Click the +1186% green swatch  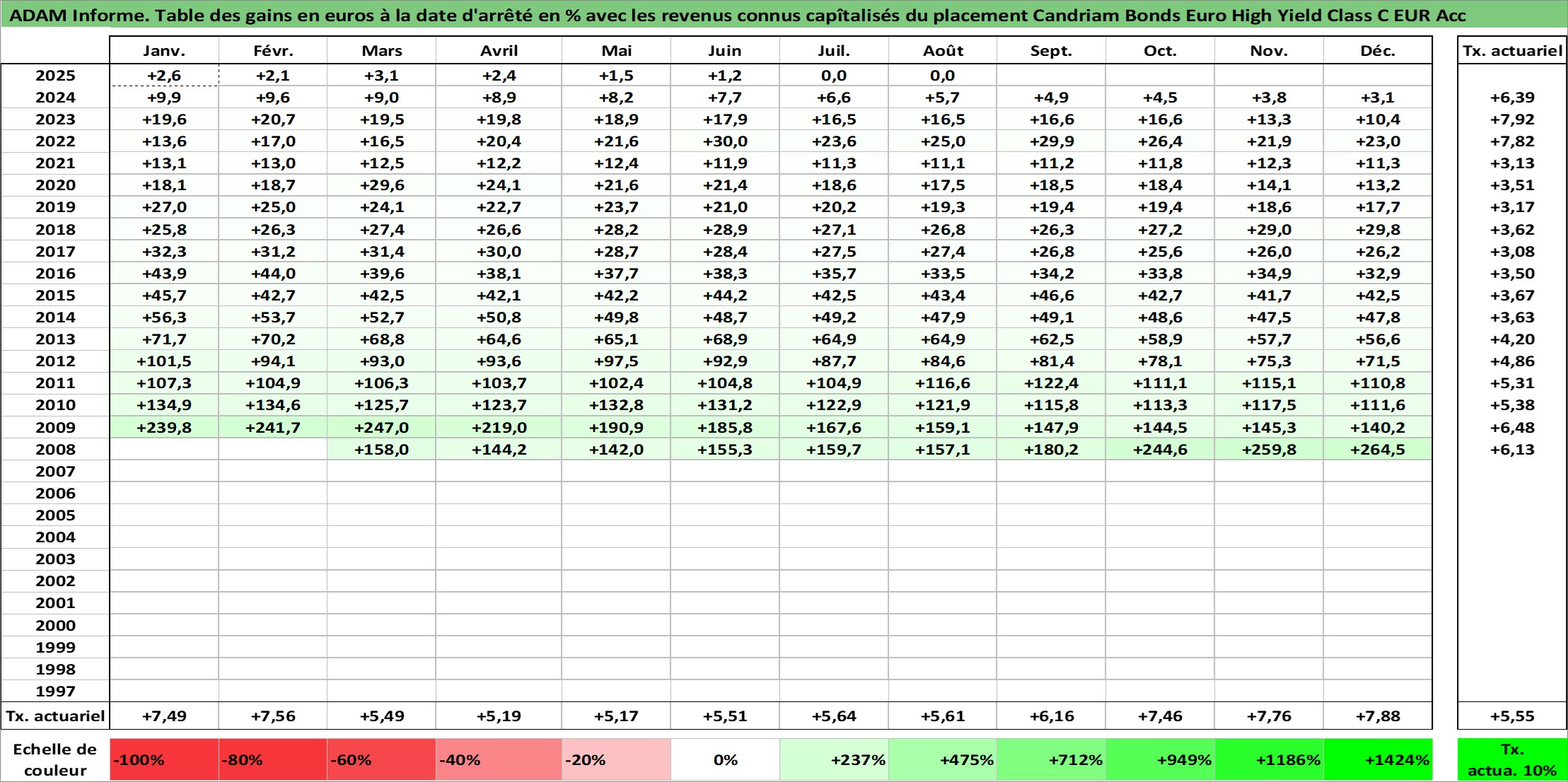point(1270,760)
